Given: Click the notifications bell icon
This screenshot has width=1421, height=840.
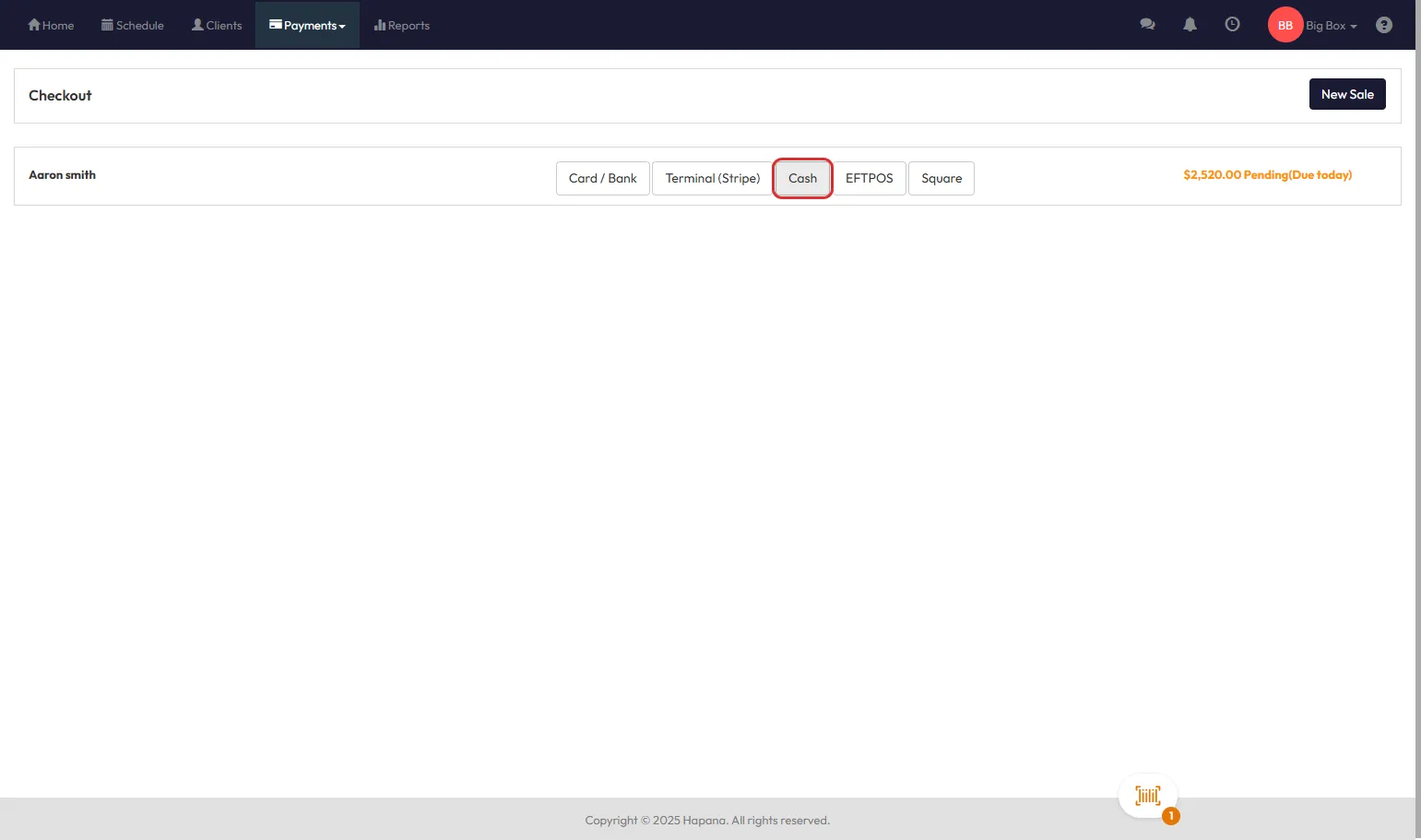Looking at the screenshot, I should 1190,25.
